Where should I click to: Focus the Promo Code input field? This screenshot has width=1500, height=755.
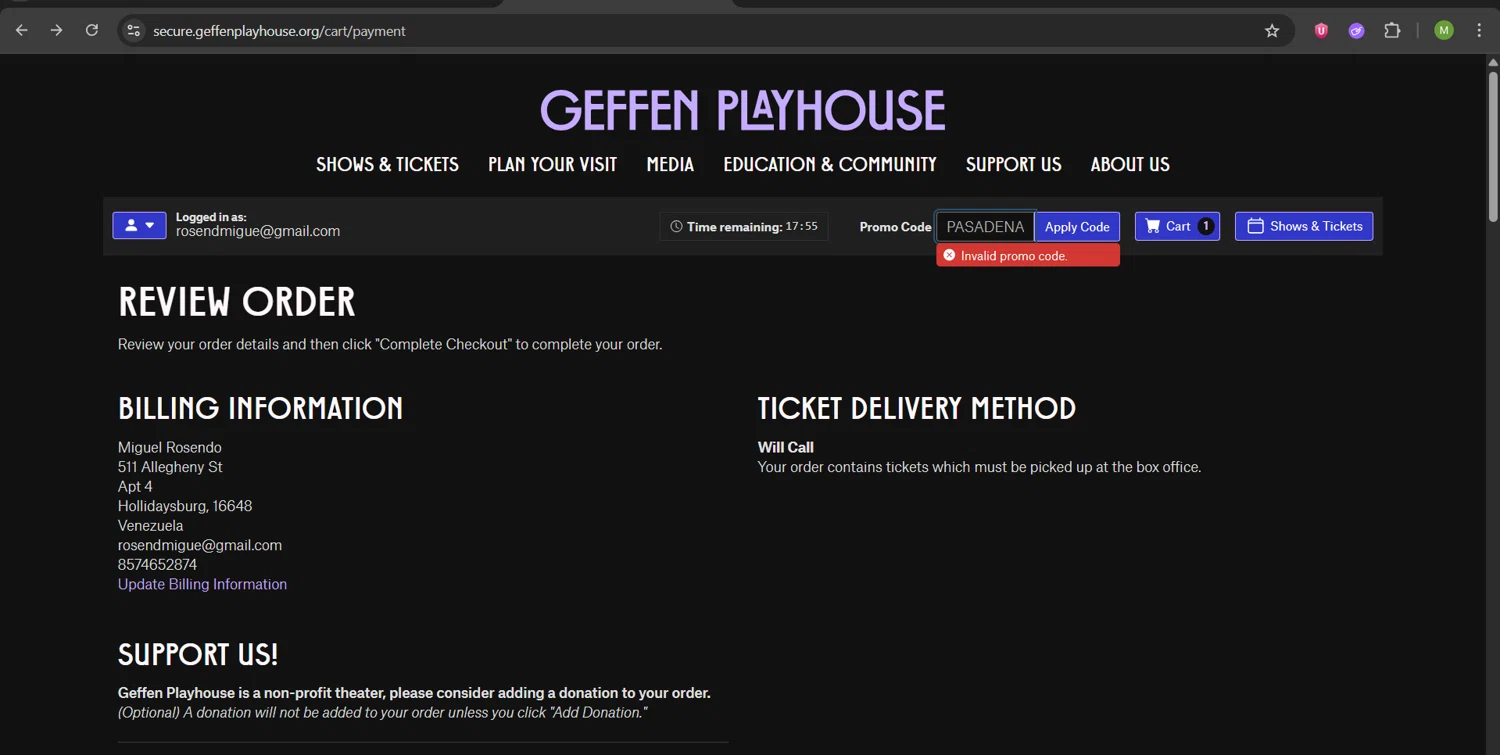(x=985, y=227)
